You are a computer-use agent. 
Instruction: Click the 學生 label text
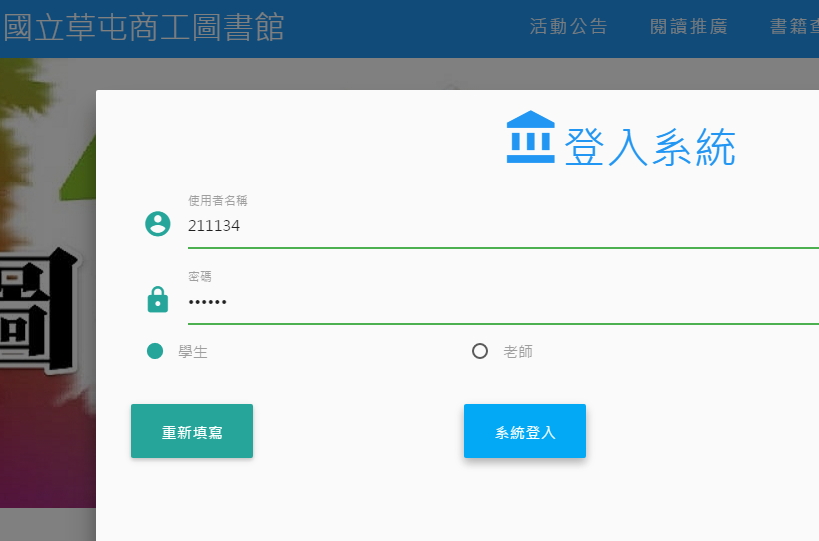coord(193,352)
